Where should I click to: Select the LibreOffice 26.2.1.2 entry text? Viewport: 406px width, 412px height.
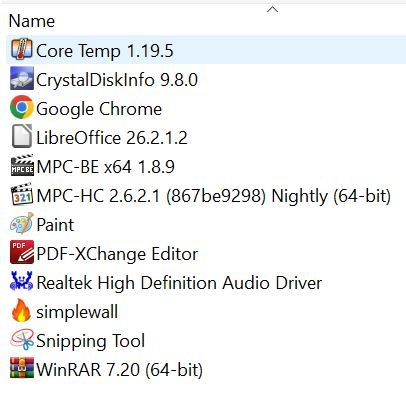[x=112, y=138]
